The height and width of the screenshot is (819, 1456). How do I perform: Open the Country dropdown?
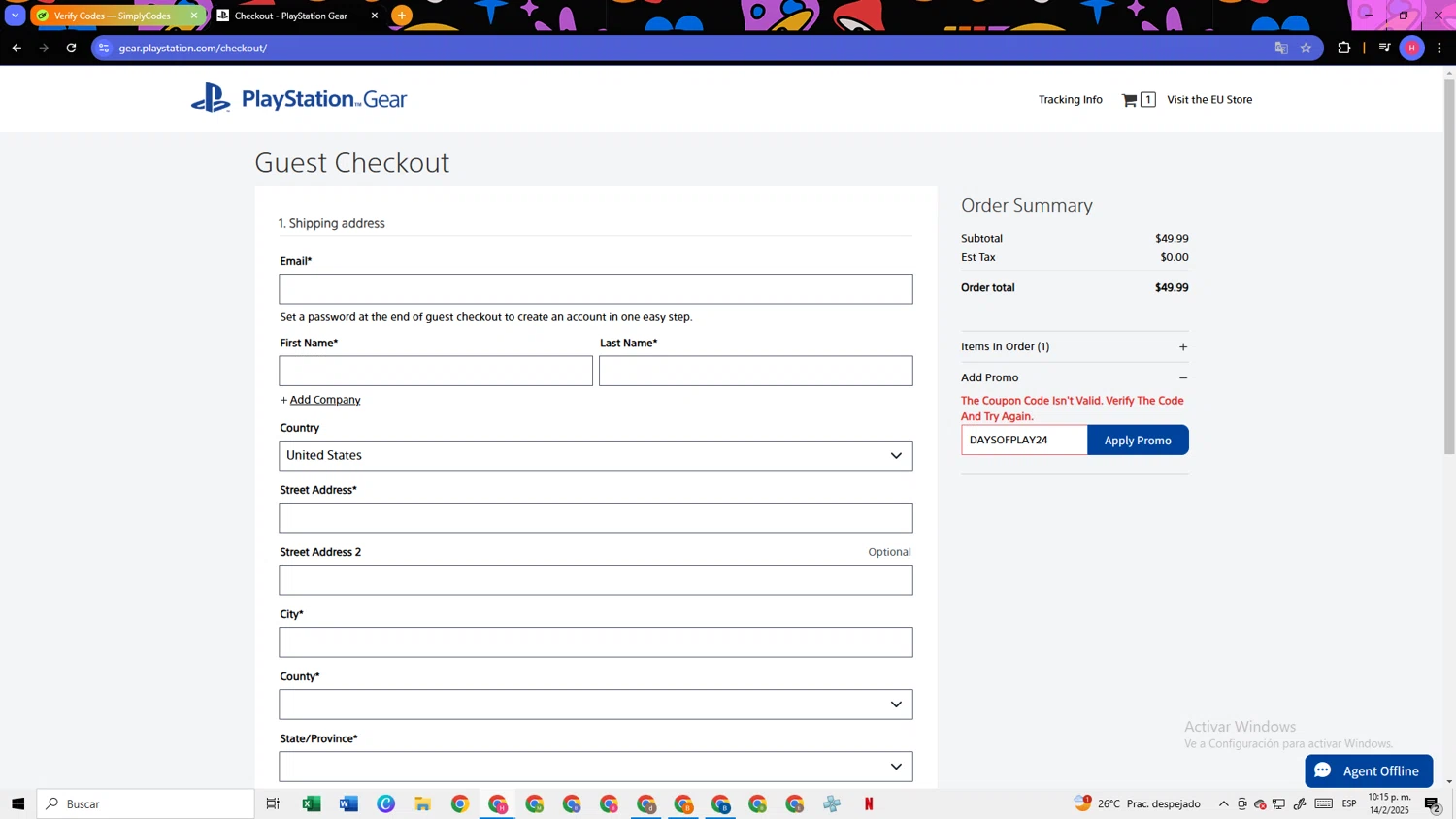click(596, 456)
